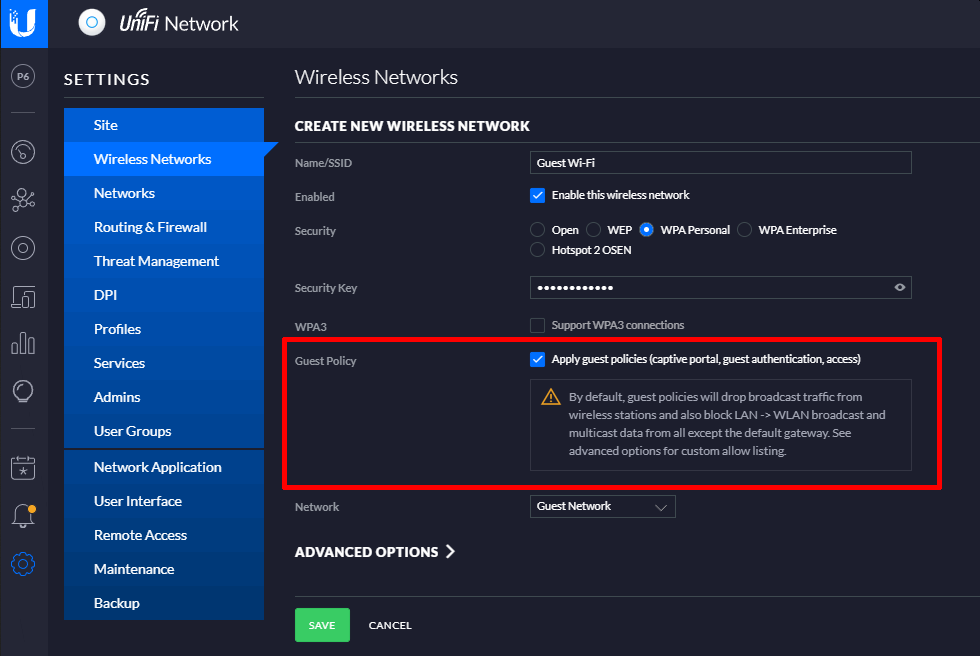Expand the Advanced Options section
Viewport: 980px width, 656px height.
click(x=375, y=552)
